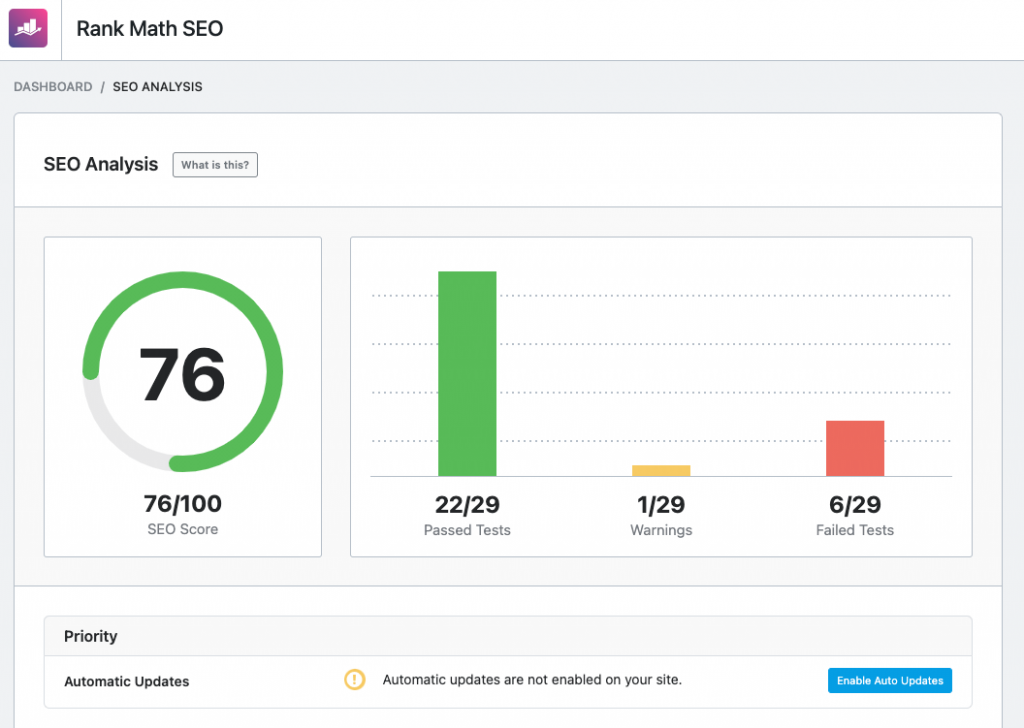This screenshot has height=728, width=1024.
Task: Click the '76/100' SEO Score text
Action: tap(183, 504)
